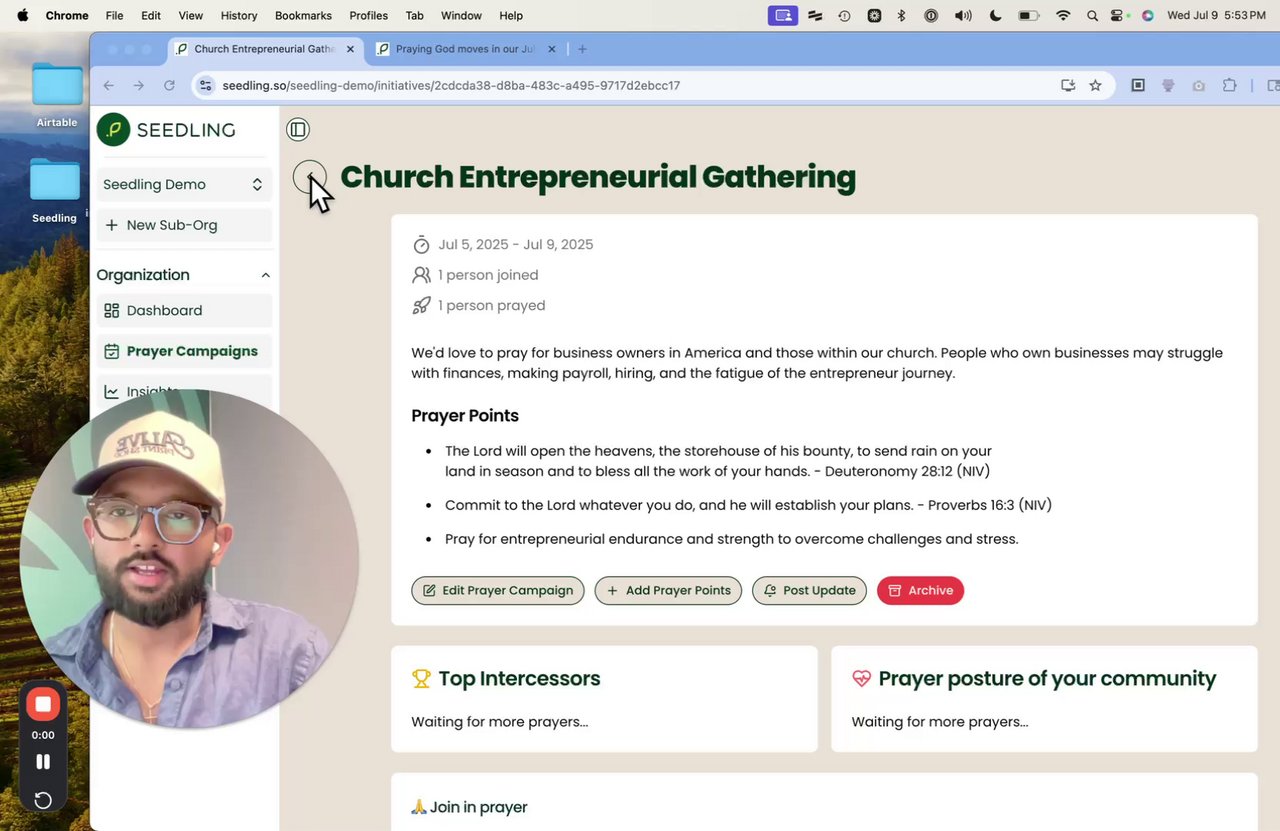Viewport: 1280px width, 831px height.
Task: Pause the screen recording
Action: [43, 762]
